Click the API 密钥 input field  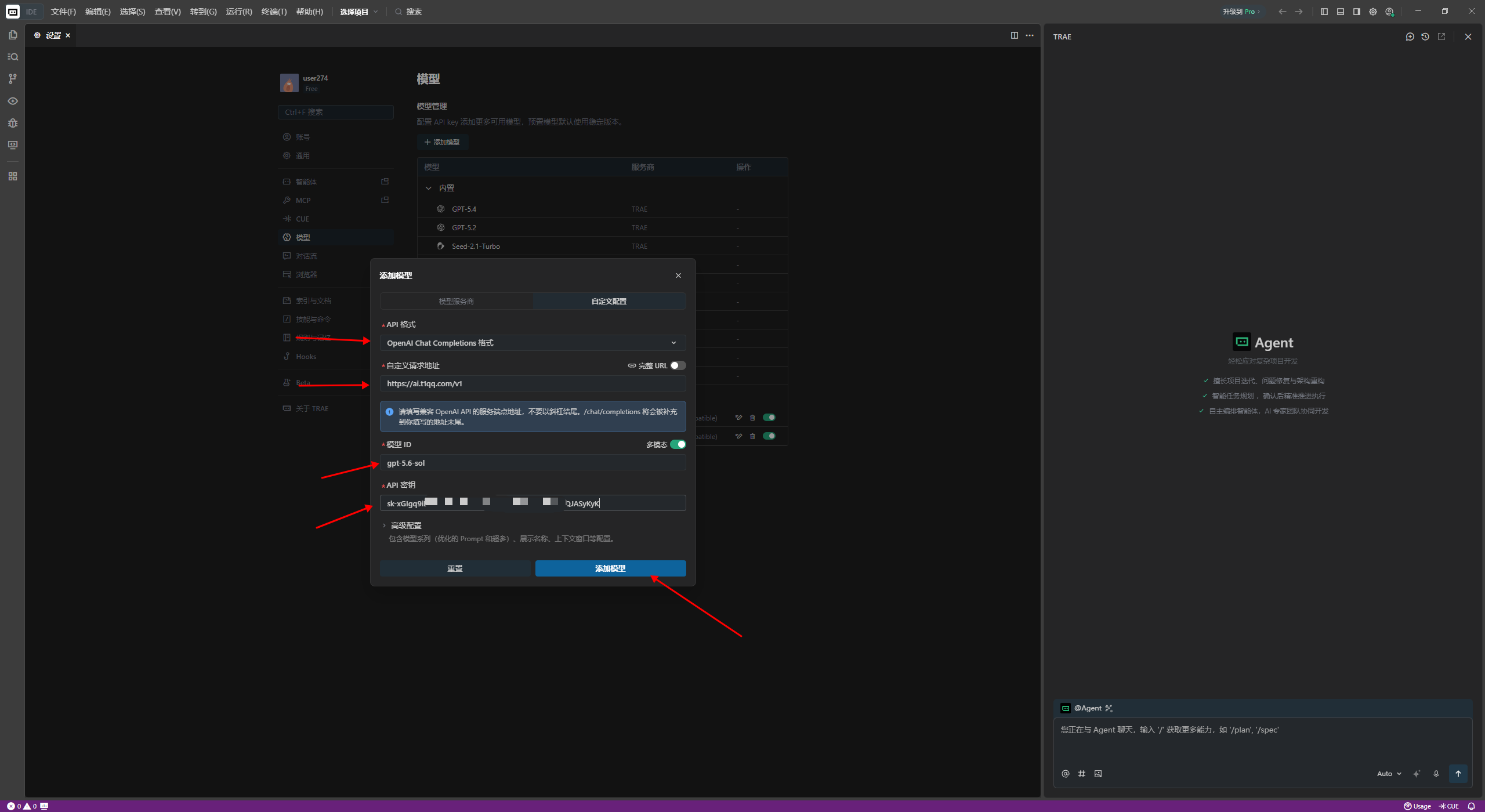(x=533, y=503)
